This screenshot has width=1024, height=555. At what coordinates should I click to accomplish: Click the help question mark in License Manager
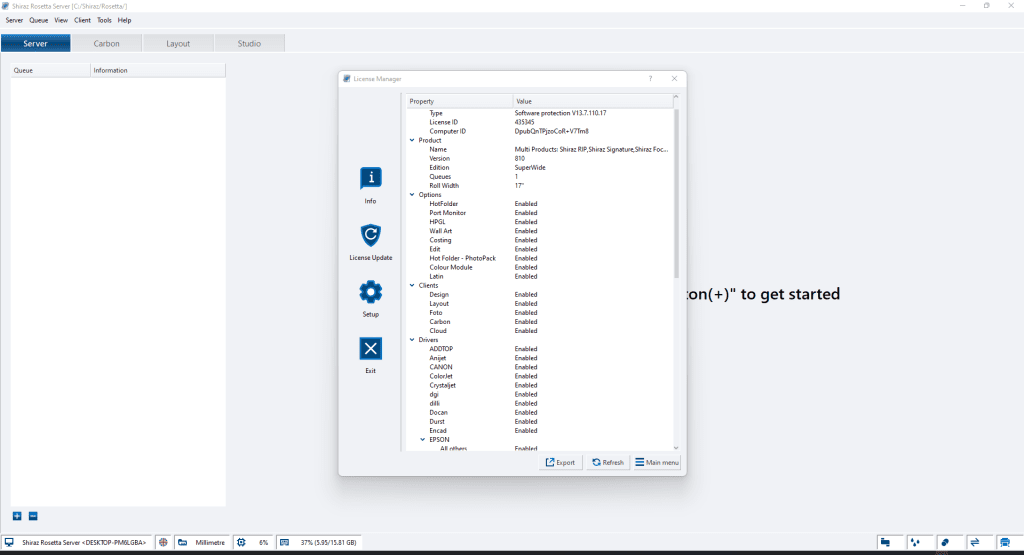point(650,78)
